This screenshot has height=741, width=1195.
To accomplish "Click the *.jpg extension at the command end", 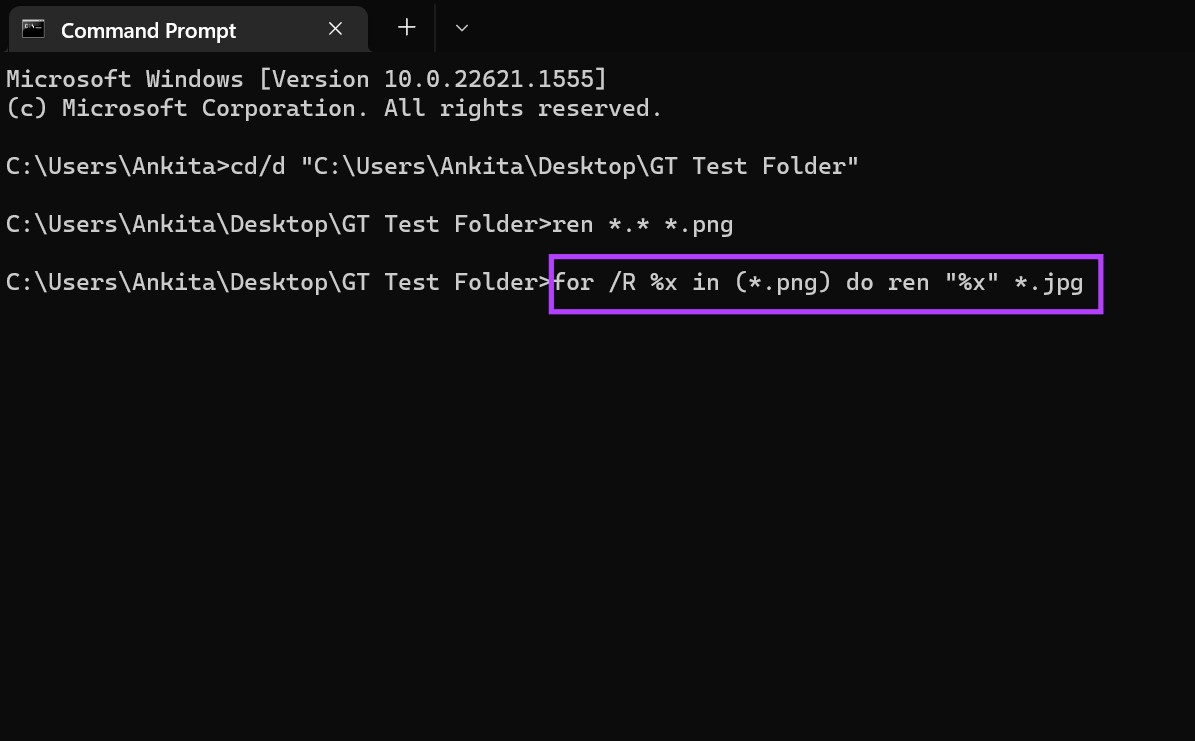I will click(1049, 283).
